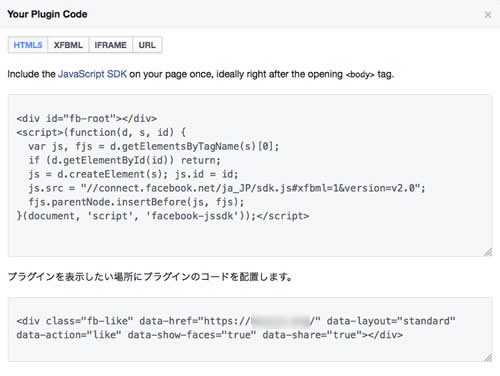Click the data-action="like" code line
This screenshot has height=376, width=500.
tap(210, 335)
